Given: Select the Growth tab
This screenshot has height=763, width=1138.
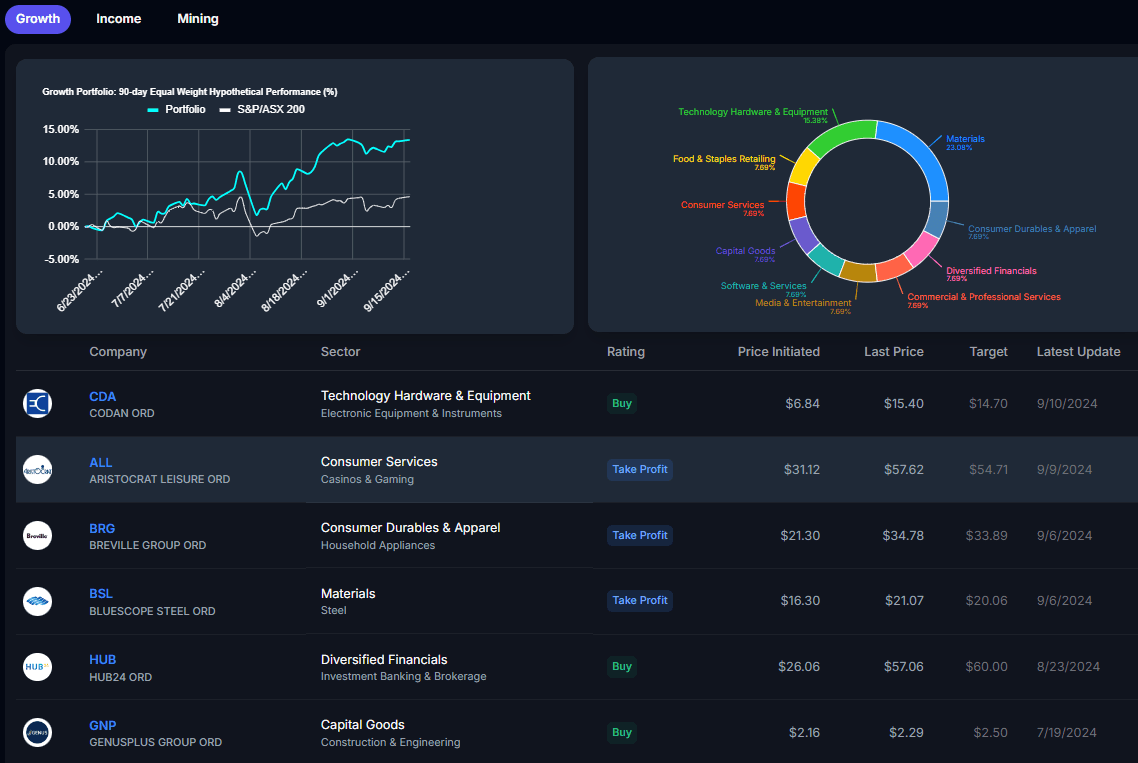Looking at the screenshot, I should point(37,18).
